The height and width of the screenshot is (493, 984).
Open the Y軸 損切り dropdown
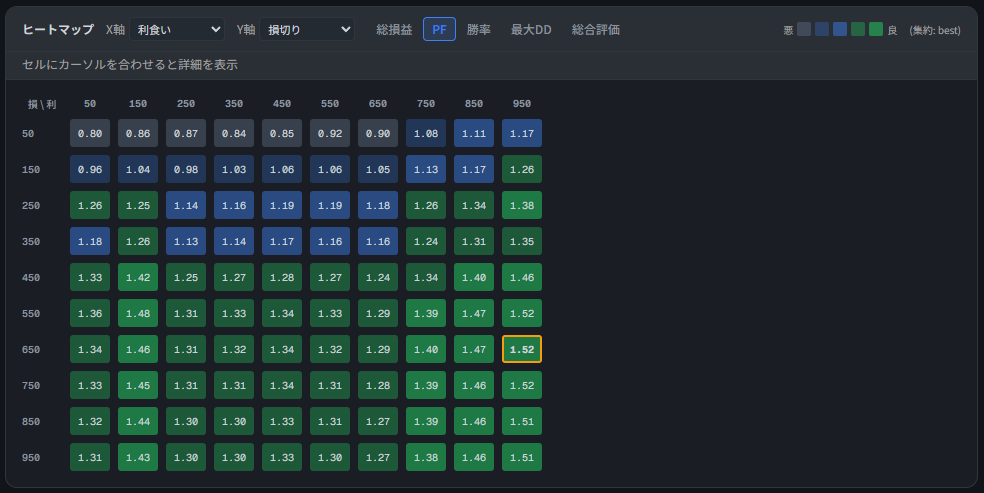coord(307,29)
